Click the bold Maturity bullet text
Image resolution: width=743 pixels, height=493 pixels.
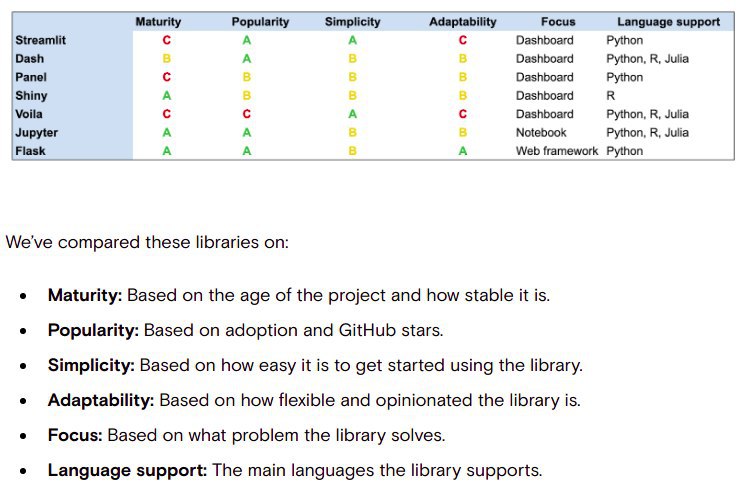[x=85, y=295]
